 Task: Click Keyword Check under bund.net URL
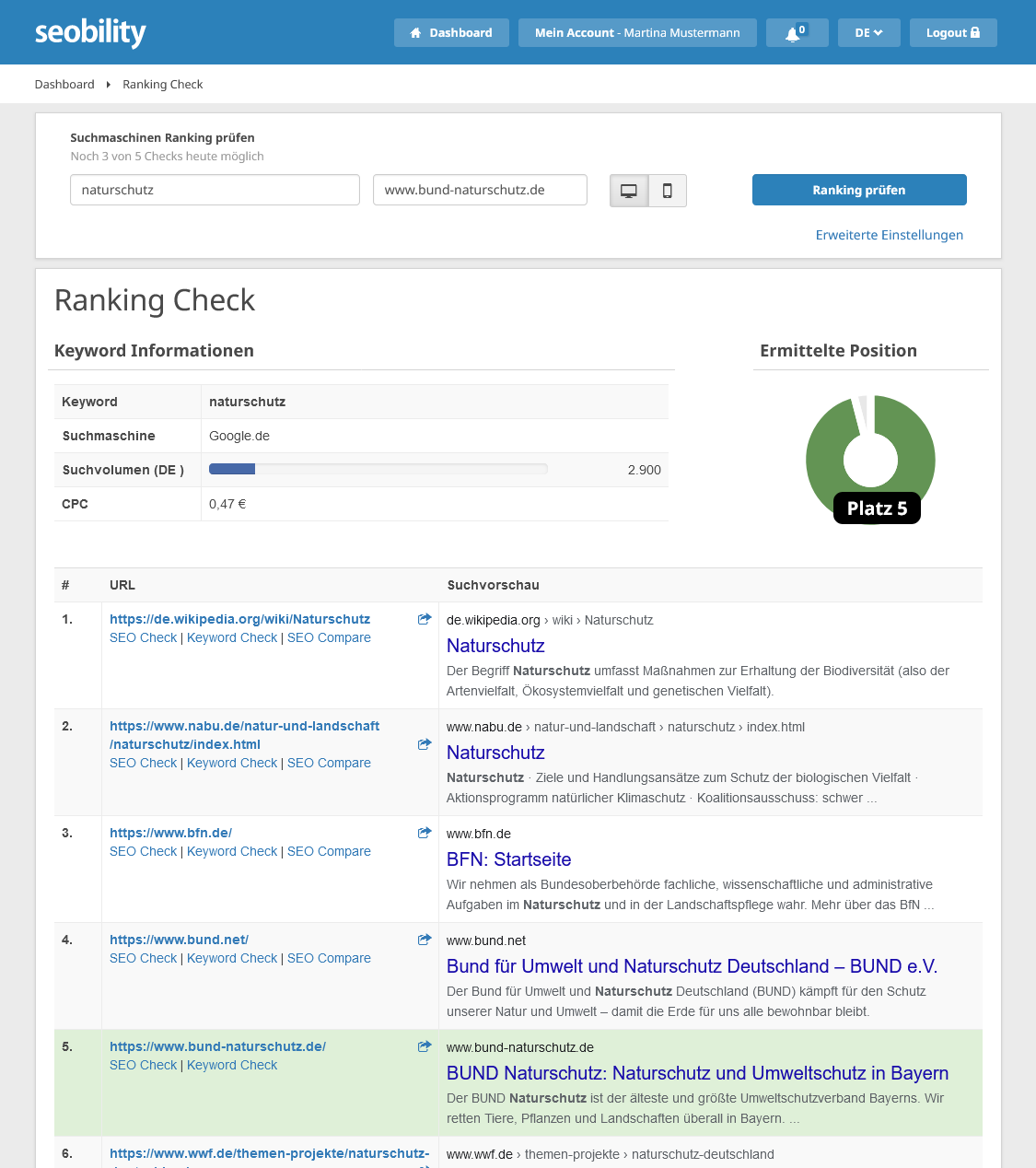[x=232, y=958]
